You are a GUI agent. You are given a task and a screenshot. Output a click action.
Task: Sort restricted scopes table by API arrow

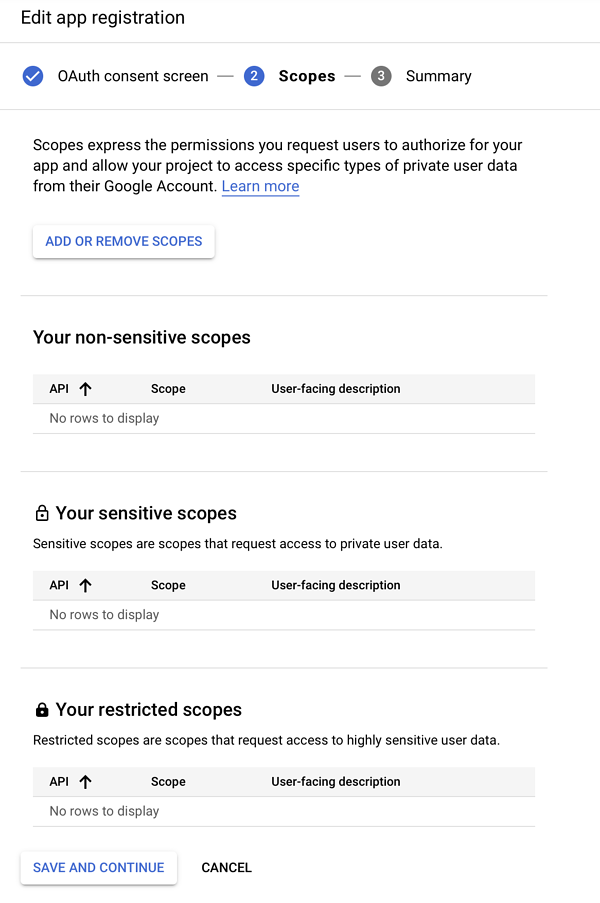[x=85, y=782]
